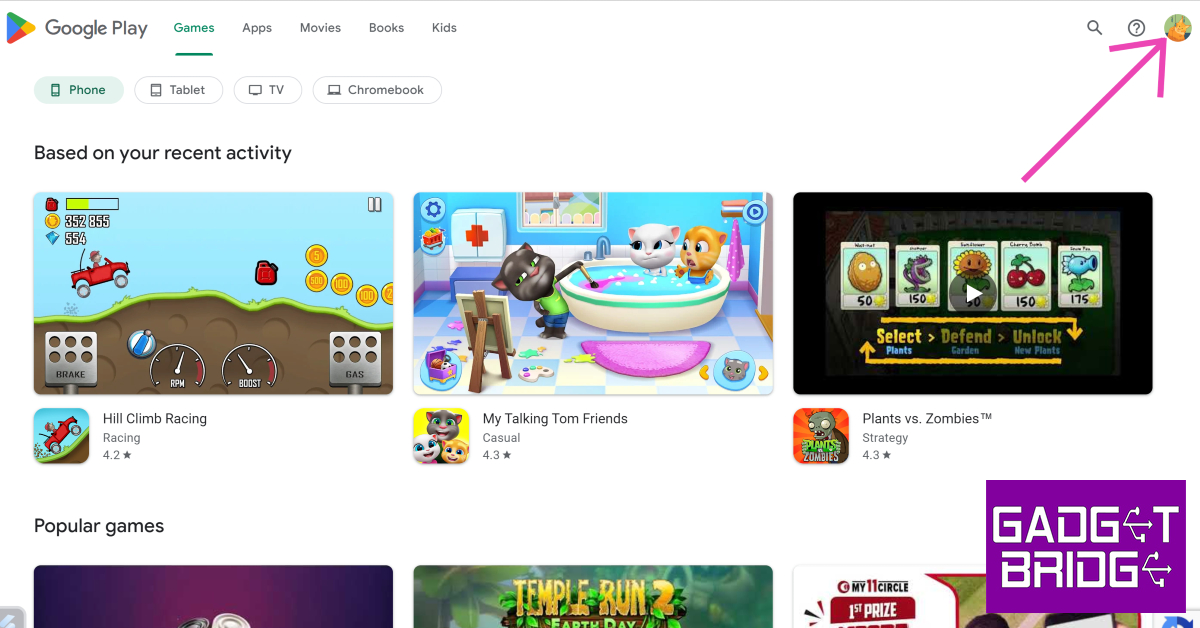Click the 4.3 star rating of My Talking Tom Friends
Screen dimensions: 1200x628
pyautogui.click(x=497, y=455)
